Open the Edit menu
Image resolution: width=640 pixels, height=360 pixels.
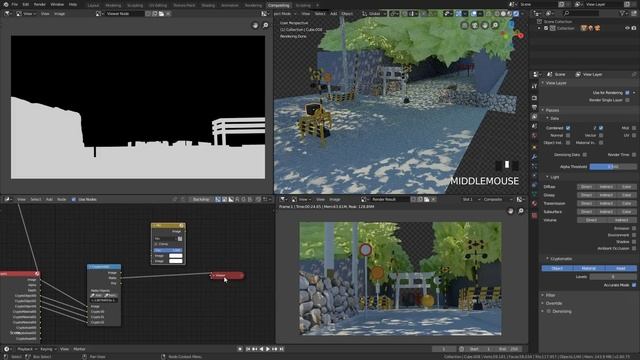[x=26, y=4]
